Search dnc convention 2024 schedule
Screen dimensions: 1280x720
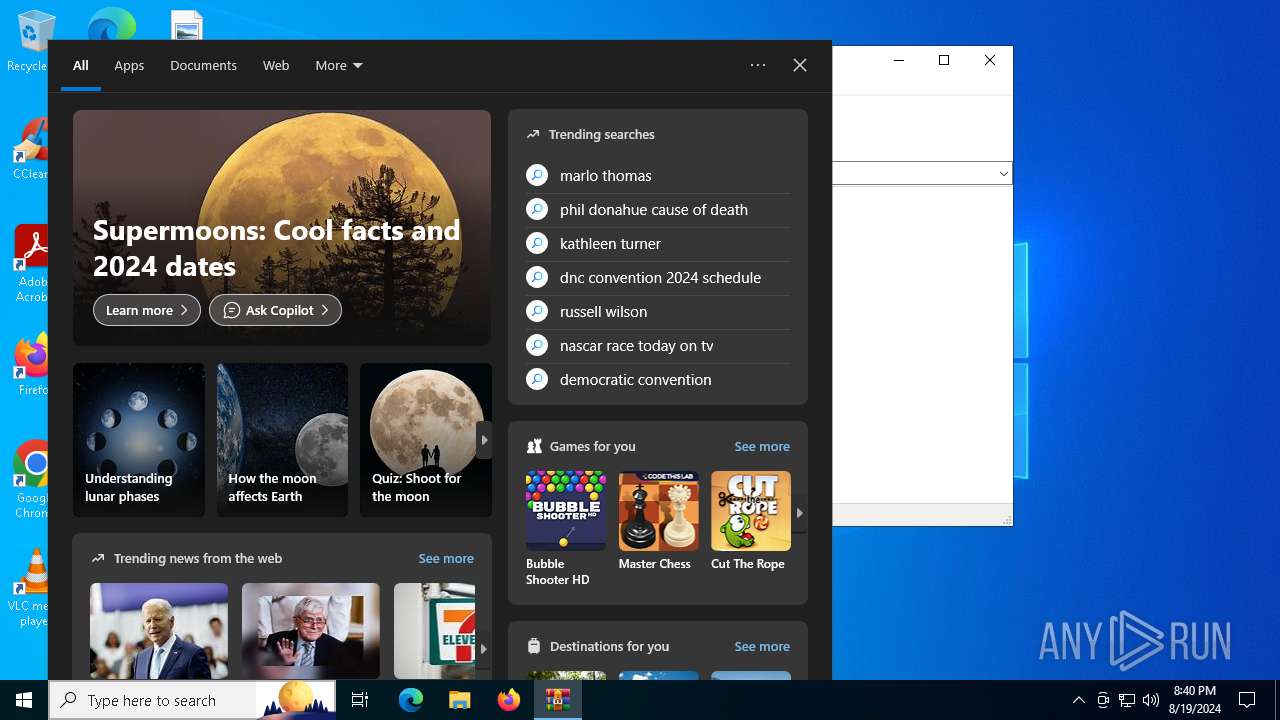pyautogui.click(x=660, y=277)
